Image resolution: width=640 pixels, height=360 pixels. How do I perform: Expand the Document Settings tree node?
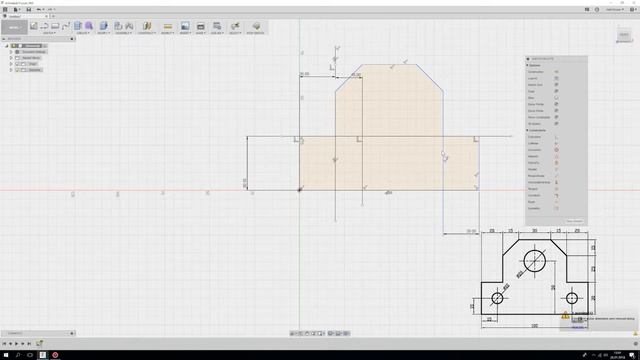click(11, 52)
